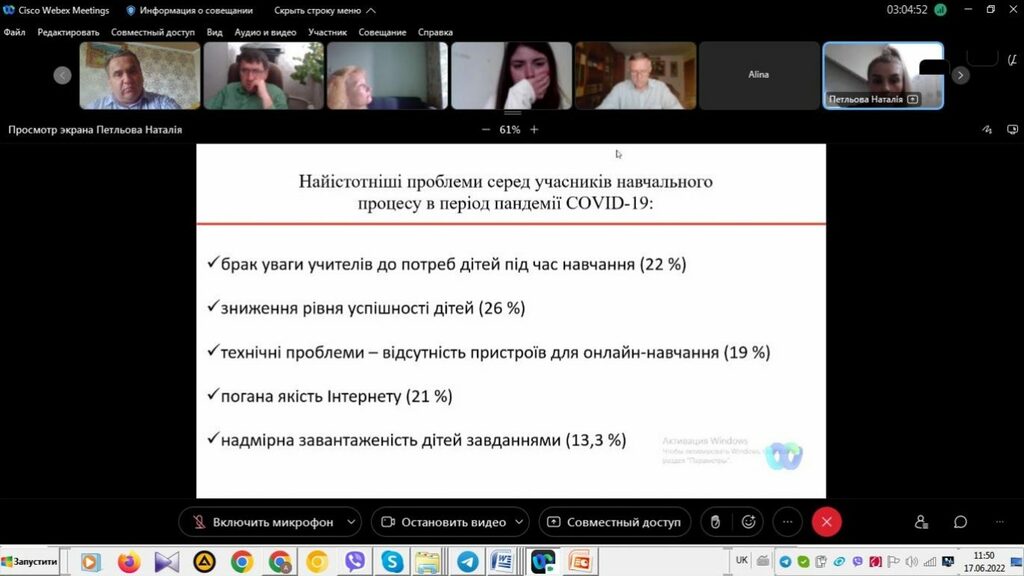Zoom in shared screen with plus
Image resolution: width=1024 pixels, height=576 pixels.
pos(534,130)
